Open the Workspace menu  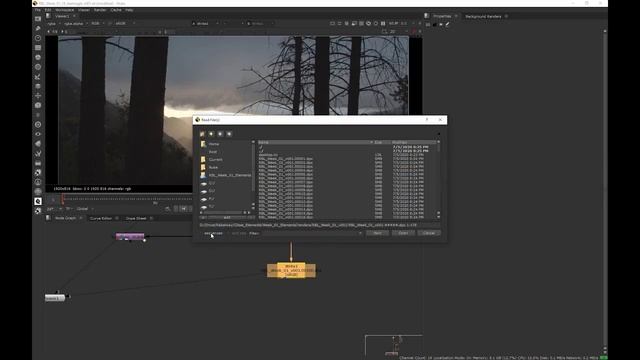click(64, 10)
